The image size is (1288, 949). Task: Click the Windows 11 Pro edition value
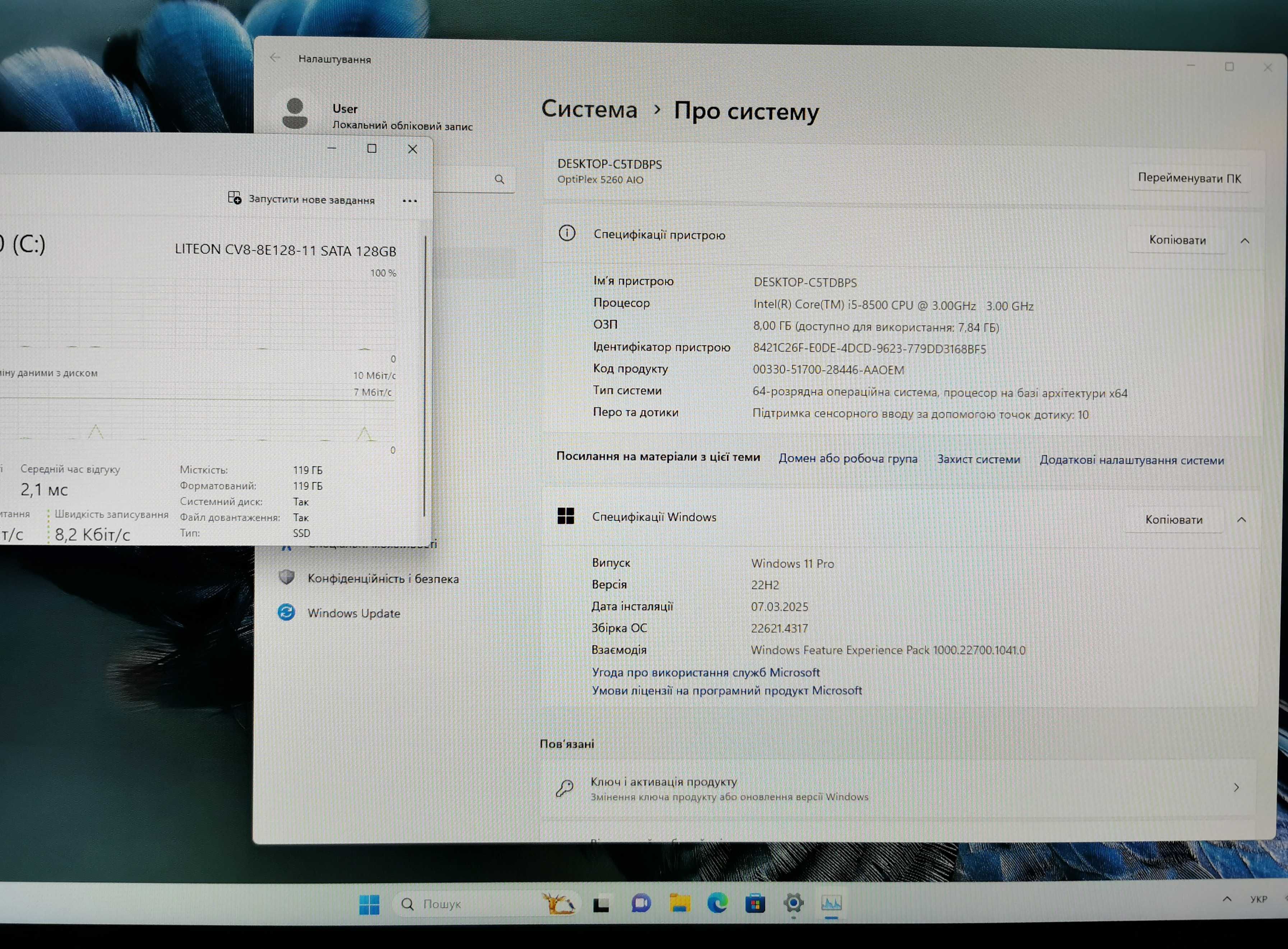(792, 564)
